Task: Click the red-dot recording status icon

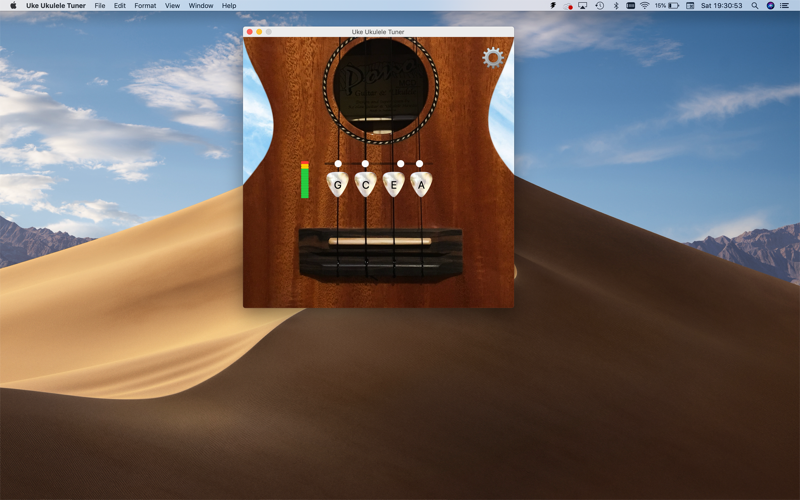Action: pos(568,6)
